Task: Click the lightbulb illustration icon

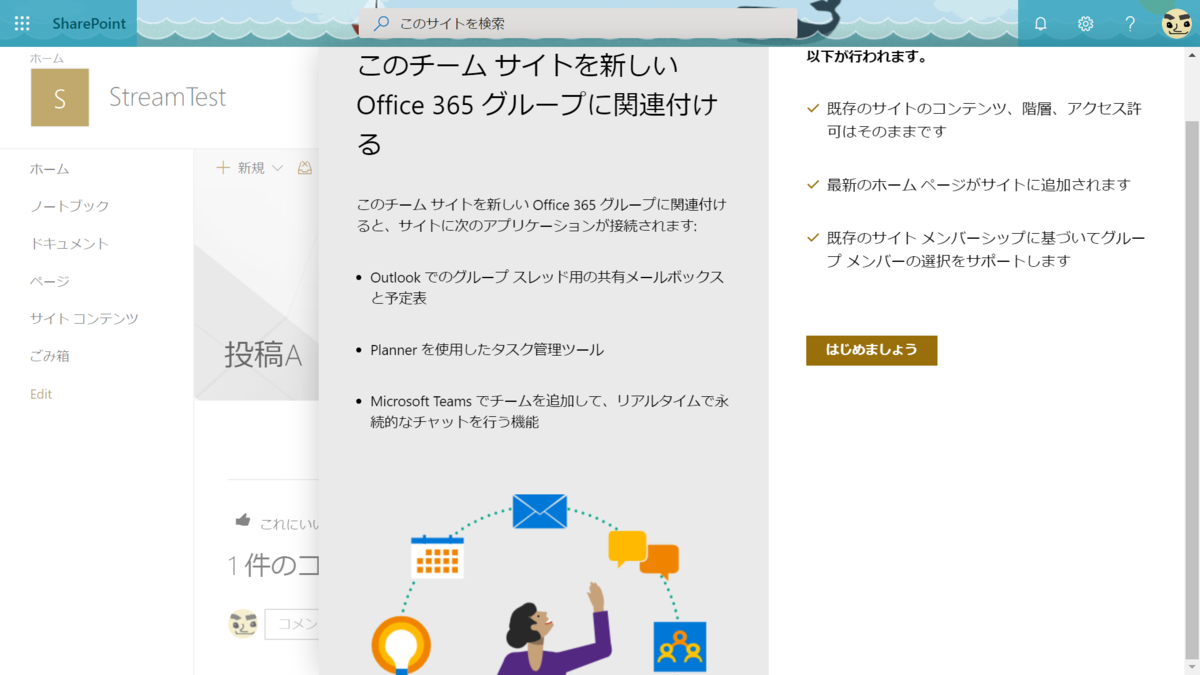Action: pos(401,645)
